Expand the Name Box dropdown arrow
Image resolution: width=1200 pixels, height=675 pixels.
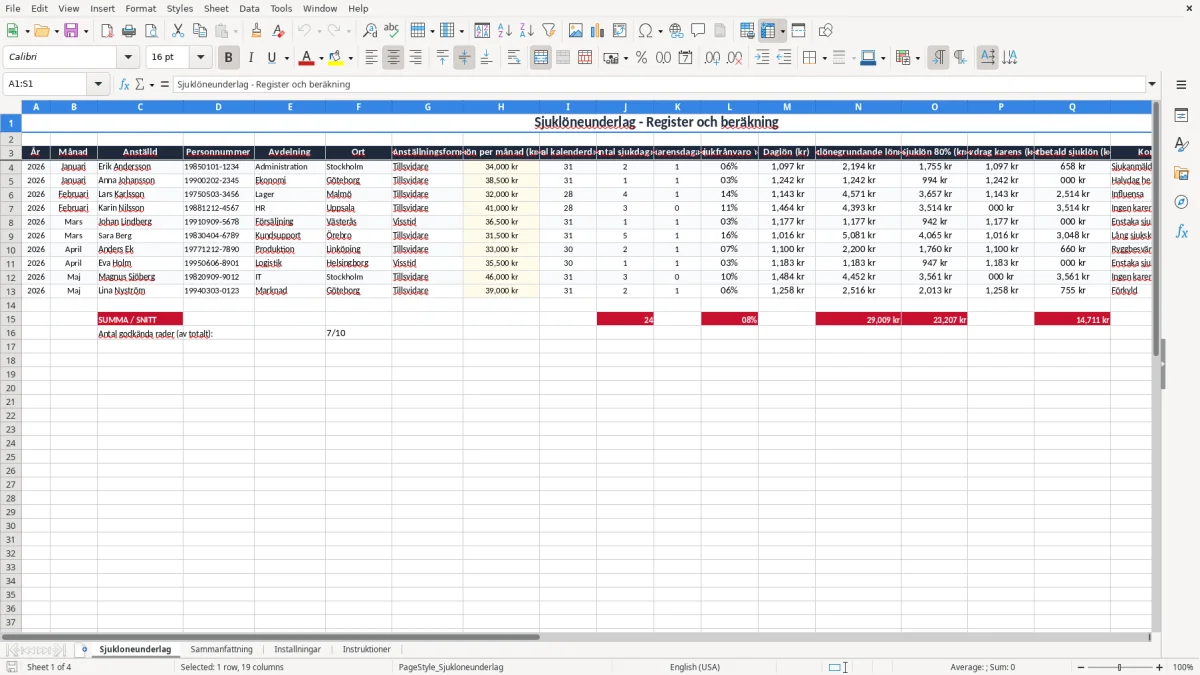coord(98,85)
